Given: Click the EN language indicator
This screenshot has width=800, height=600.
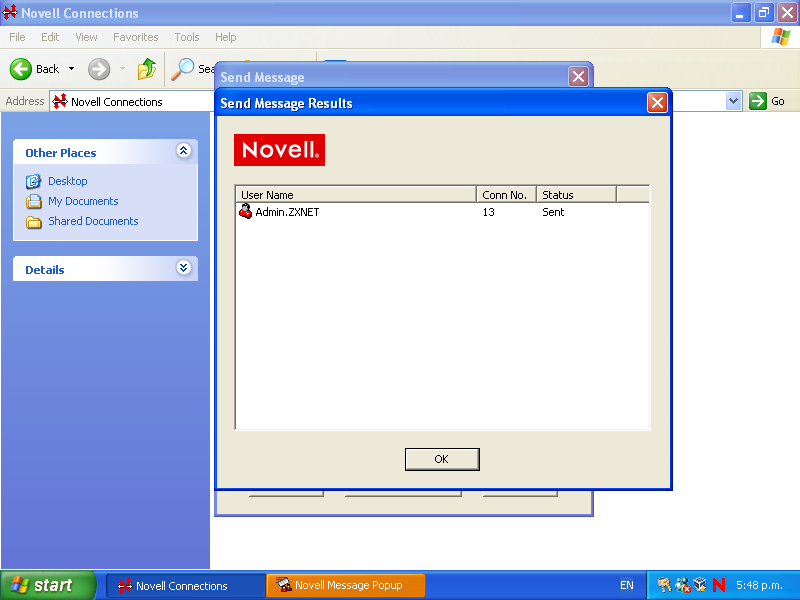Looking at the screenshot, I should (x=627, y=585).
